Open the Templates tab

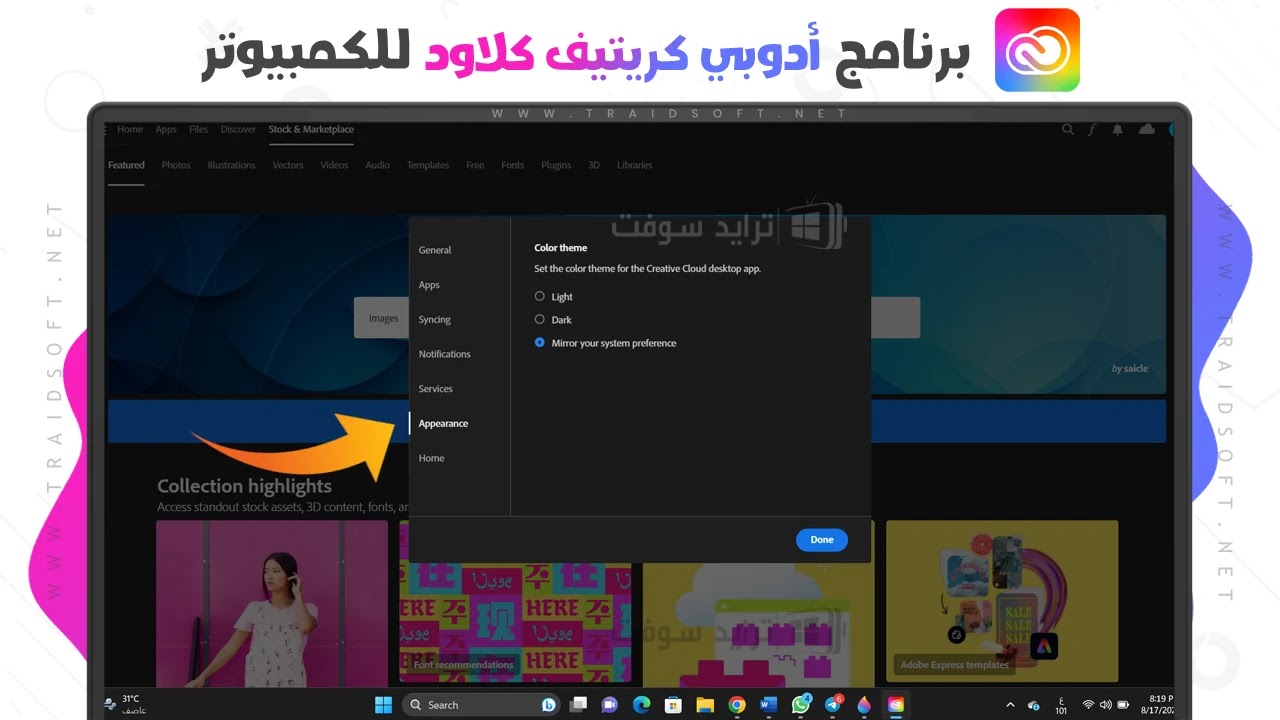427,165
